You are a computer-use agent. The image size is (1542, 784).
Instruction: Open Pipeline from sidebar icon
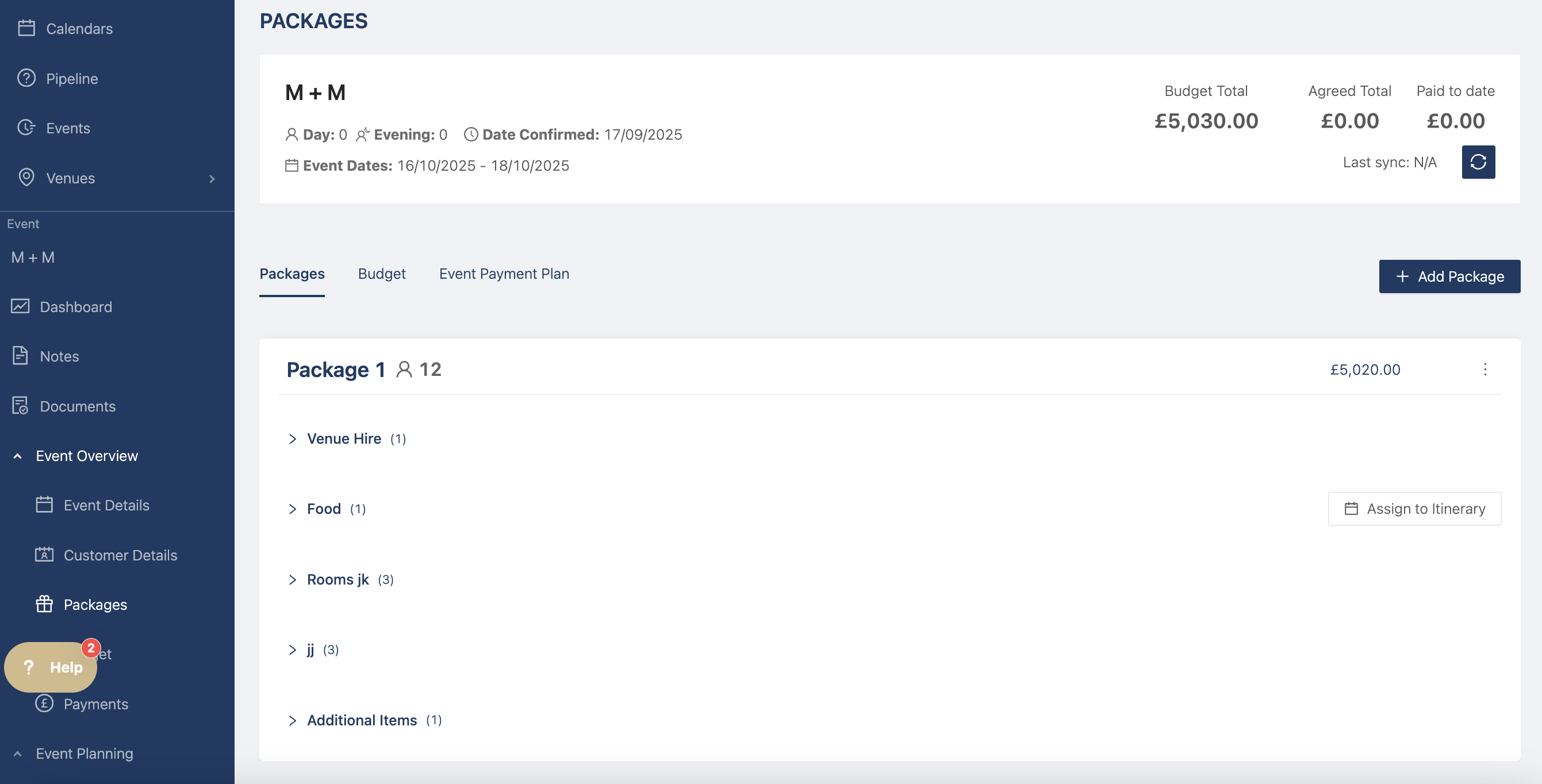pos(26,78)
